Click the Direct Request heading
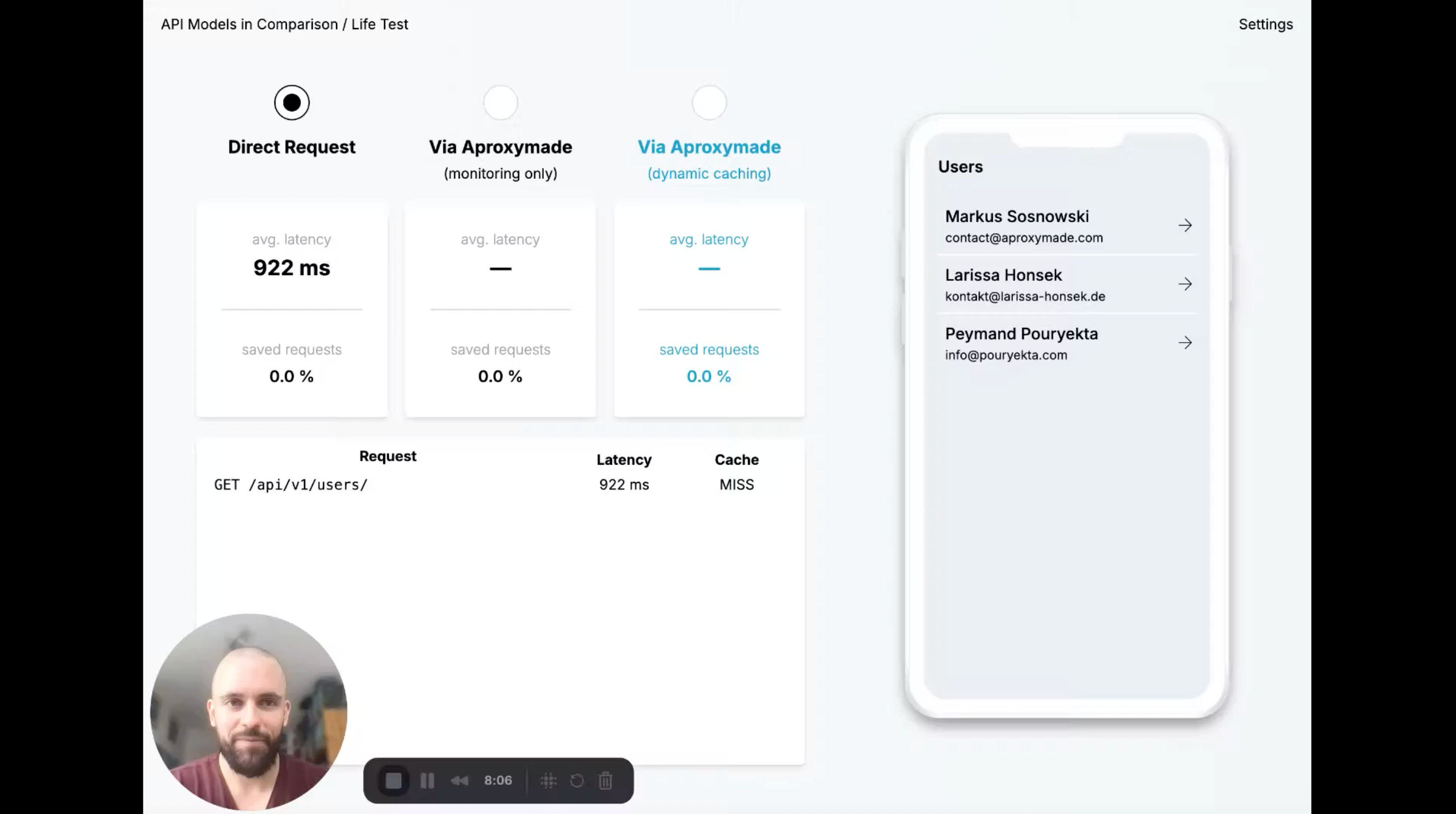Viewport: 1456px width, 814px height. pyautogui.click(x=292, y=147)
